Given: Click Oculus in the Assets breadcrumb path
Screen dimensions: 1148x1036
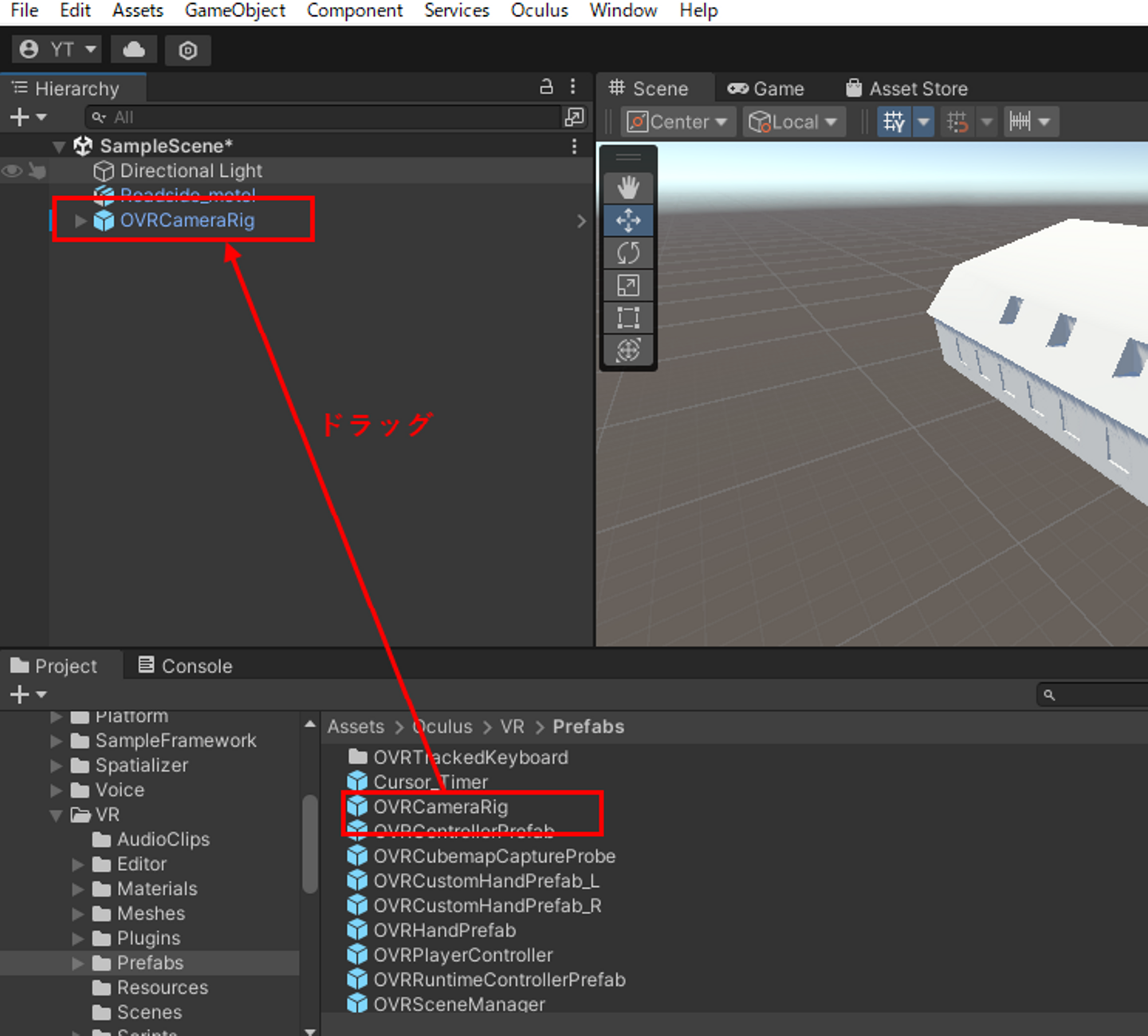Looking at the screenshot, I should click(443, 727).
